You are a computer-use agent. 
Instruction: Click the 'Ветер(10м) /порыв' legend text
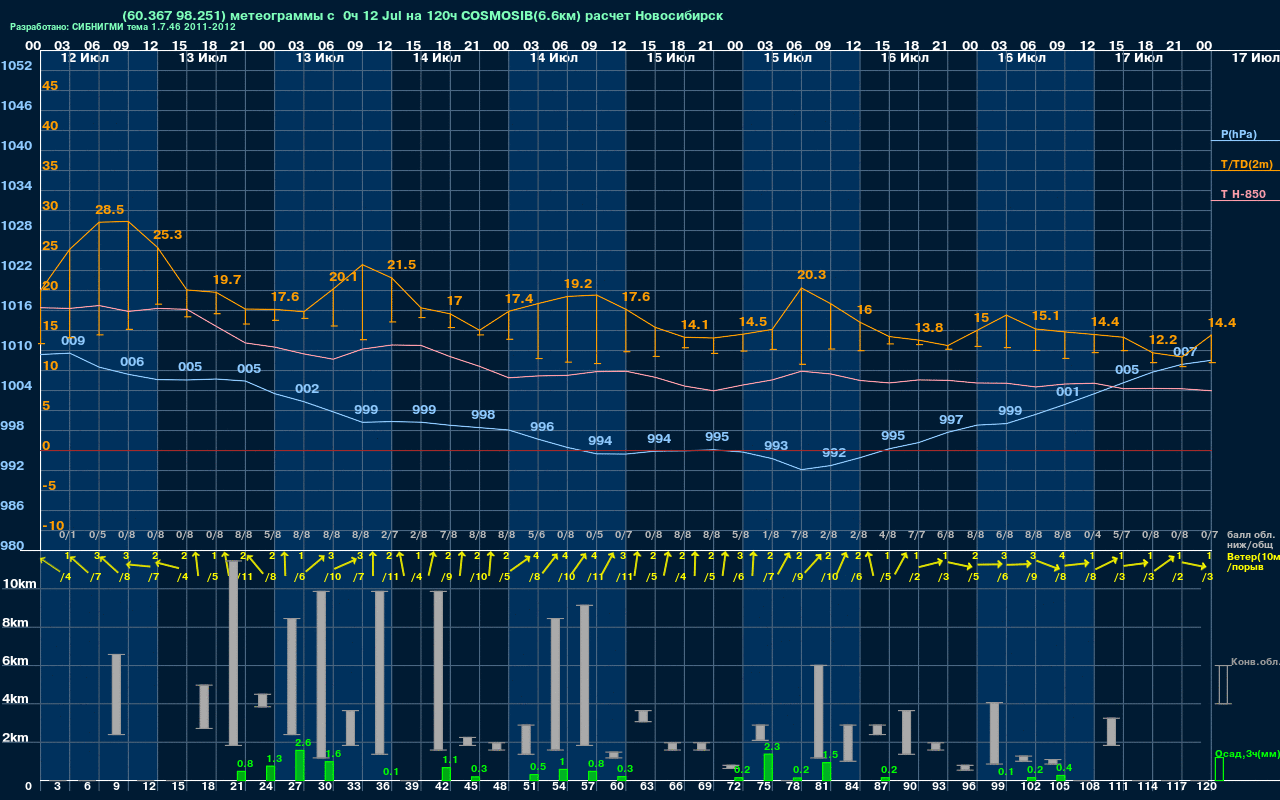[1253, 561]
